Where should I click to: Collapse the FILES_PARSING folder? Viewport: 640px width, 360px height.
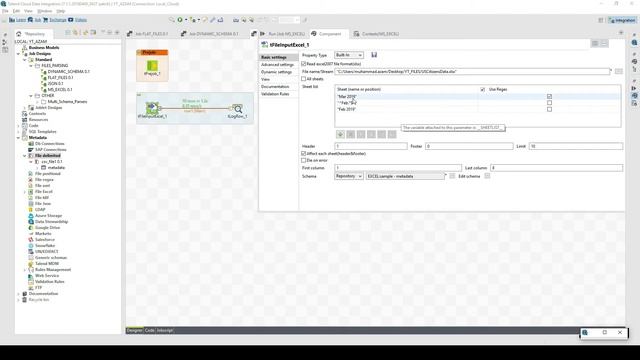click(31, 66)
